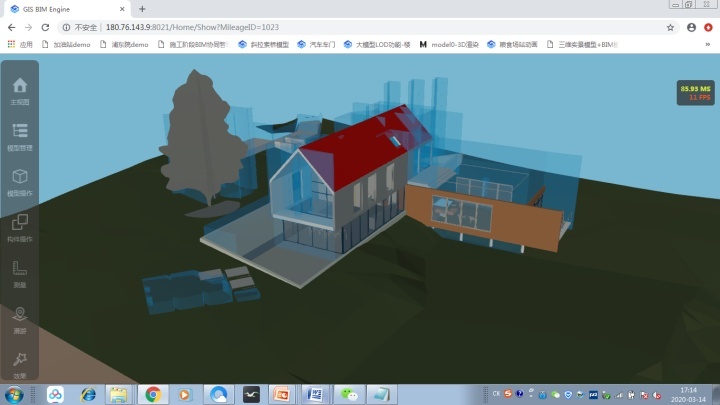The width and height of the screenshot is (720, 405).
Task: Open the Windows Start menu
Action: point(14,394)
